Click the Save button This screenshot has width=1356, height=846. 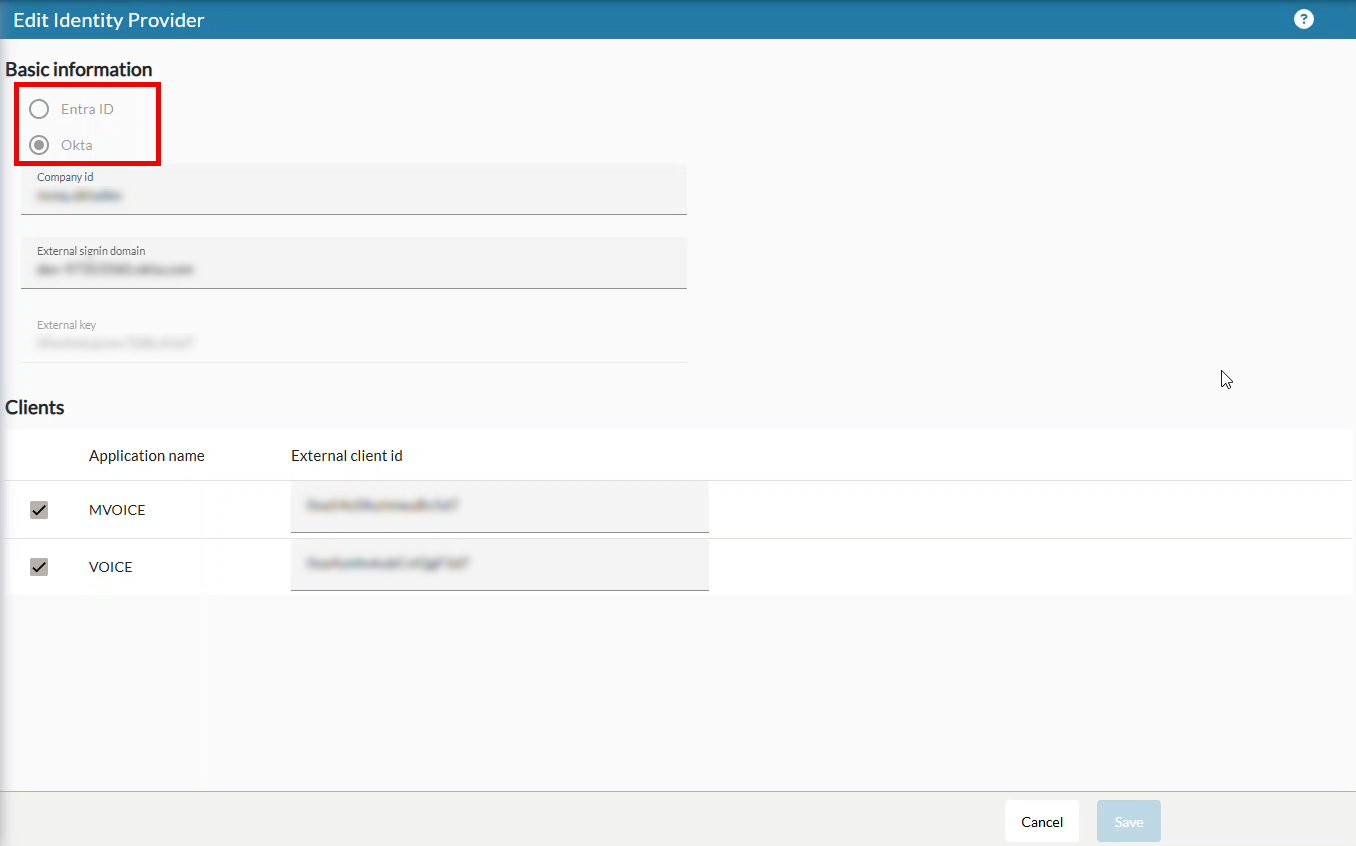pos(1129,821)
